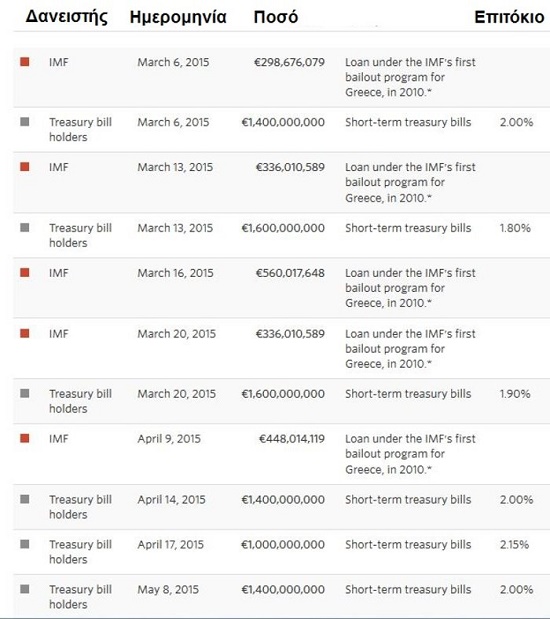
Task: Click the 2.15% interest rate value
Action: pyautogui.click(x=514, y=544)
